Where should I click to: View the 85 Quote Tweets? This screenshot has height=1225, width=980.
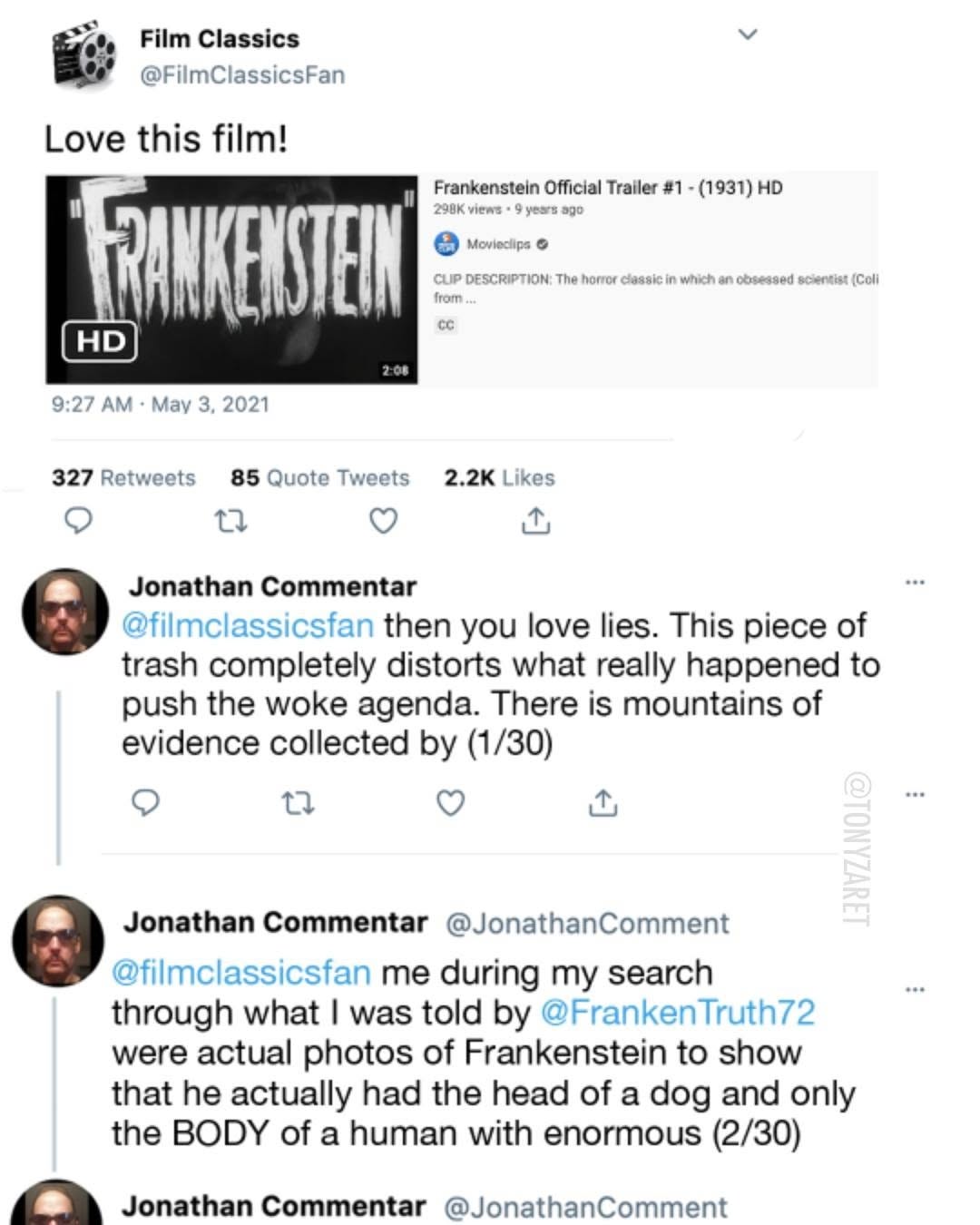tap(319, 477)
